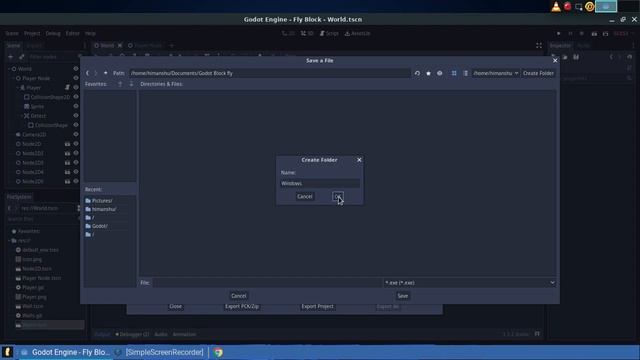Toggle visibility of the Sprite node
Viewport: 640px width, 360px height.
pyautogui.click(x=76, y=106)
